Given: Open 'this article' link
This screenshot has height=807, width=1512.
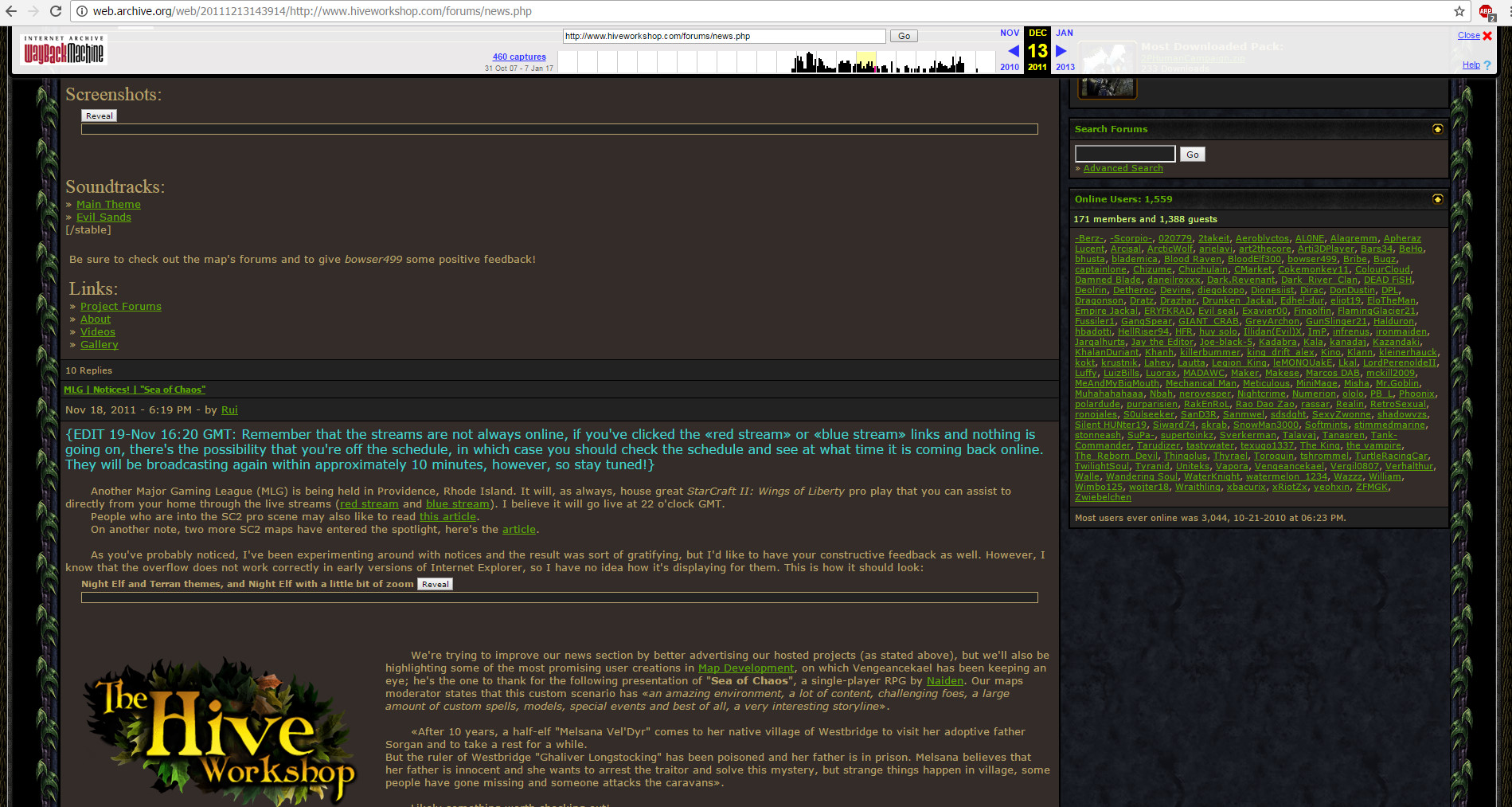Looking at the screenshot, I should 447,517.
